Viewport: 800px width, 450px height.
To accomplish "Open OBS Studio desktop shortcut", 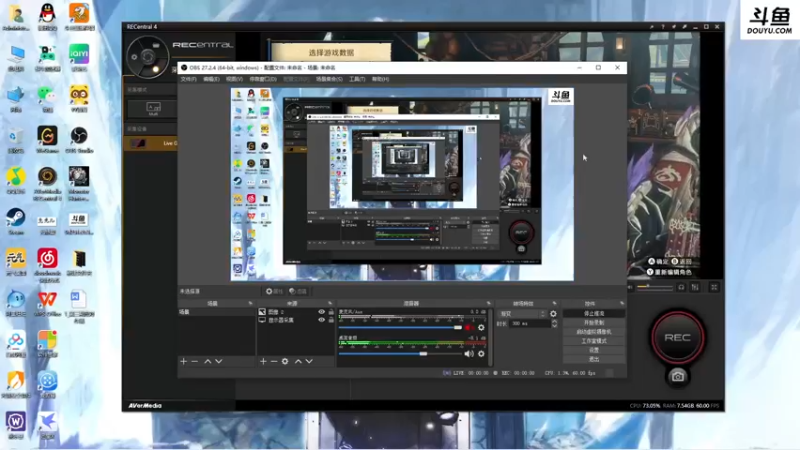I will (x=79, y=139).
